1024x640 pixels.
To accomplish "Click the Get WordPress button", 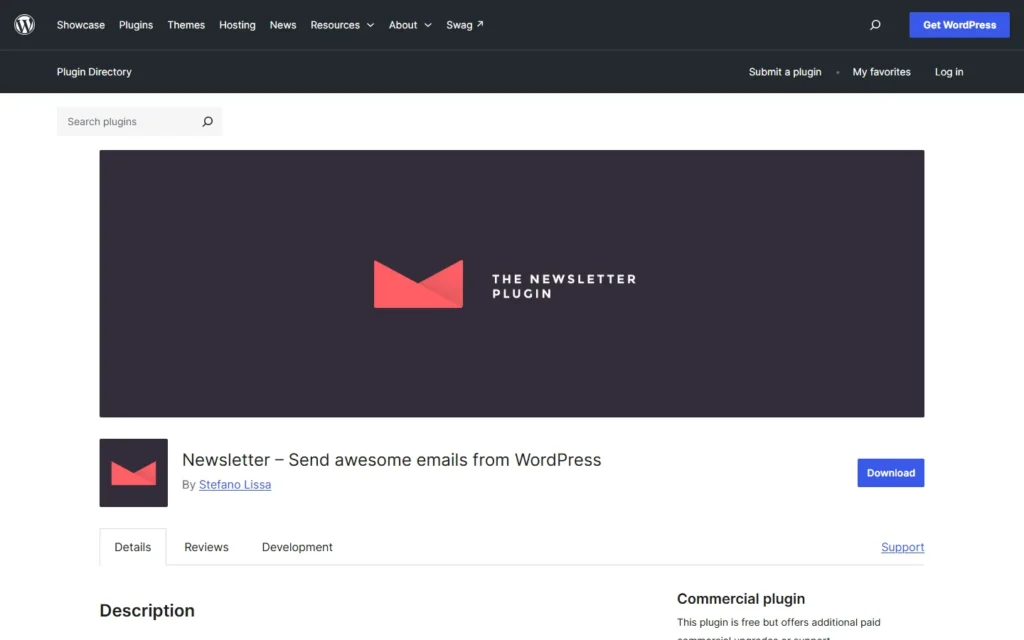I will (959, 25).
